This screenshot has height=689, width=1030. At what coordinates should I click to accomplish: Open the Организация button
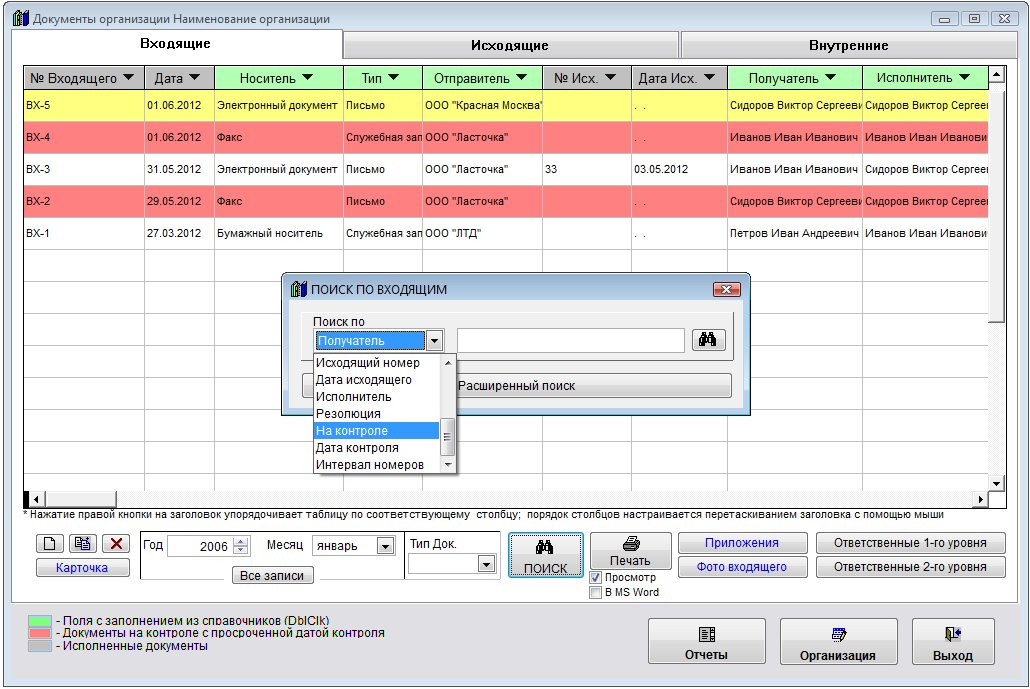pyautogui.click(x=837, y=642)
